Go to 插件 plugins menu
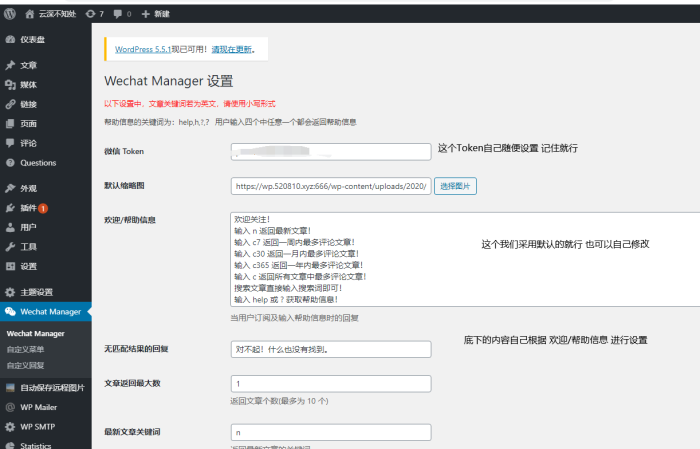 coord(29,208)
